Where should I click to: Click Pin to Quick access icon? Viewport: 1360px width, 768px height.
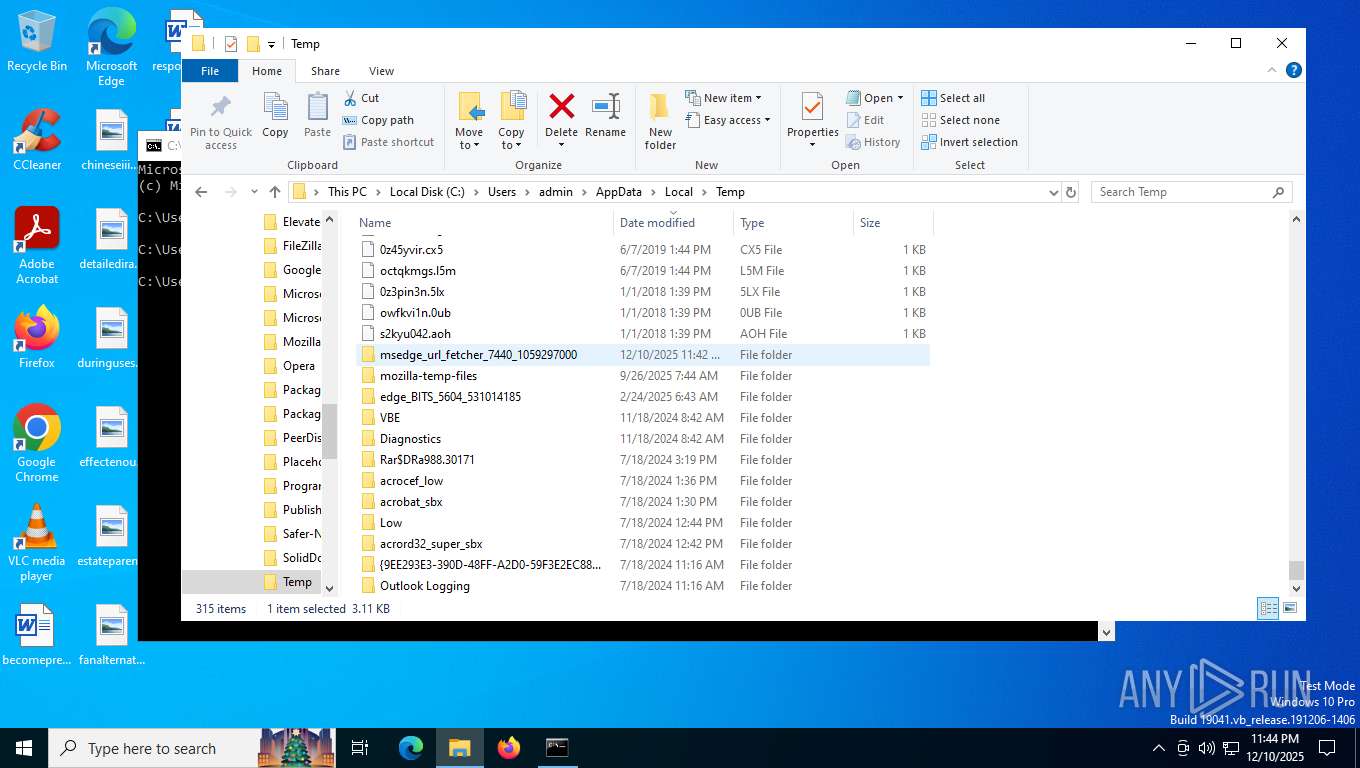[221, 121]
